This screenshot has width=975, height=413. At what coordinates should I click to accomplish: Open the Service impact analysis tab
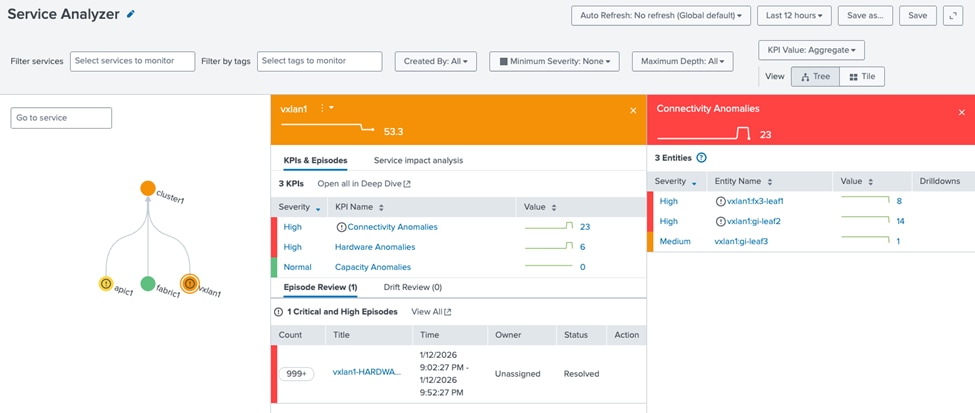pos(418,160)
